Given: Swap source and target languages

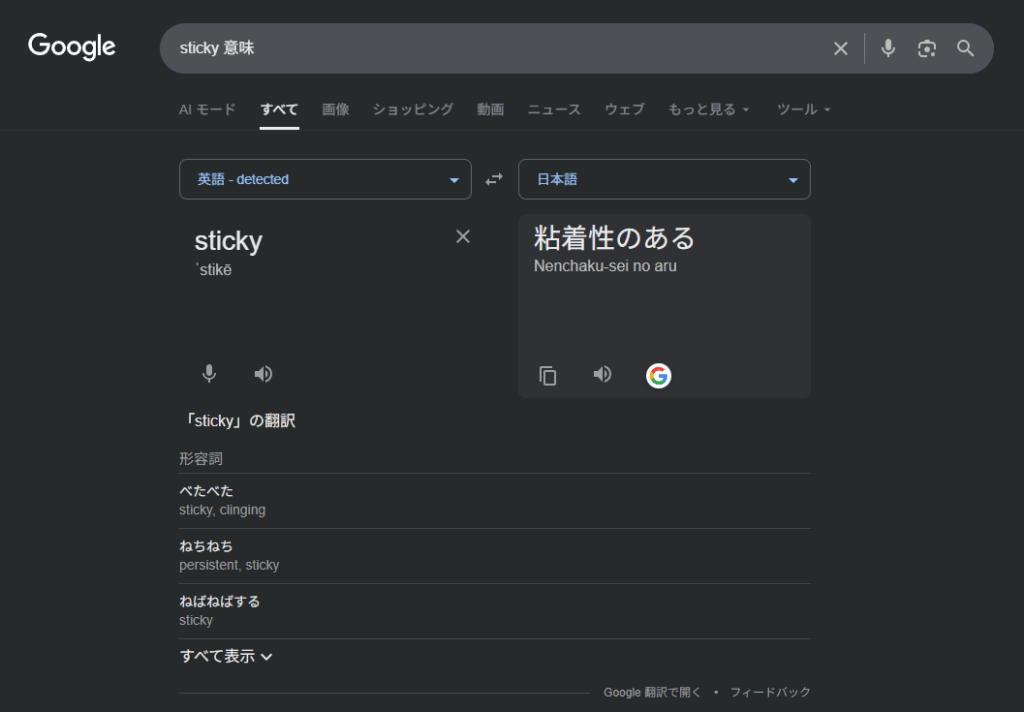Looking at the screenshot, I should pyautogui.click(x=494, y=179).
